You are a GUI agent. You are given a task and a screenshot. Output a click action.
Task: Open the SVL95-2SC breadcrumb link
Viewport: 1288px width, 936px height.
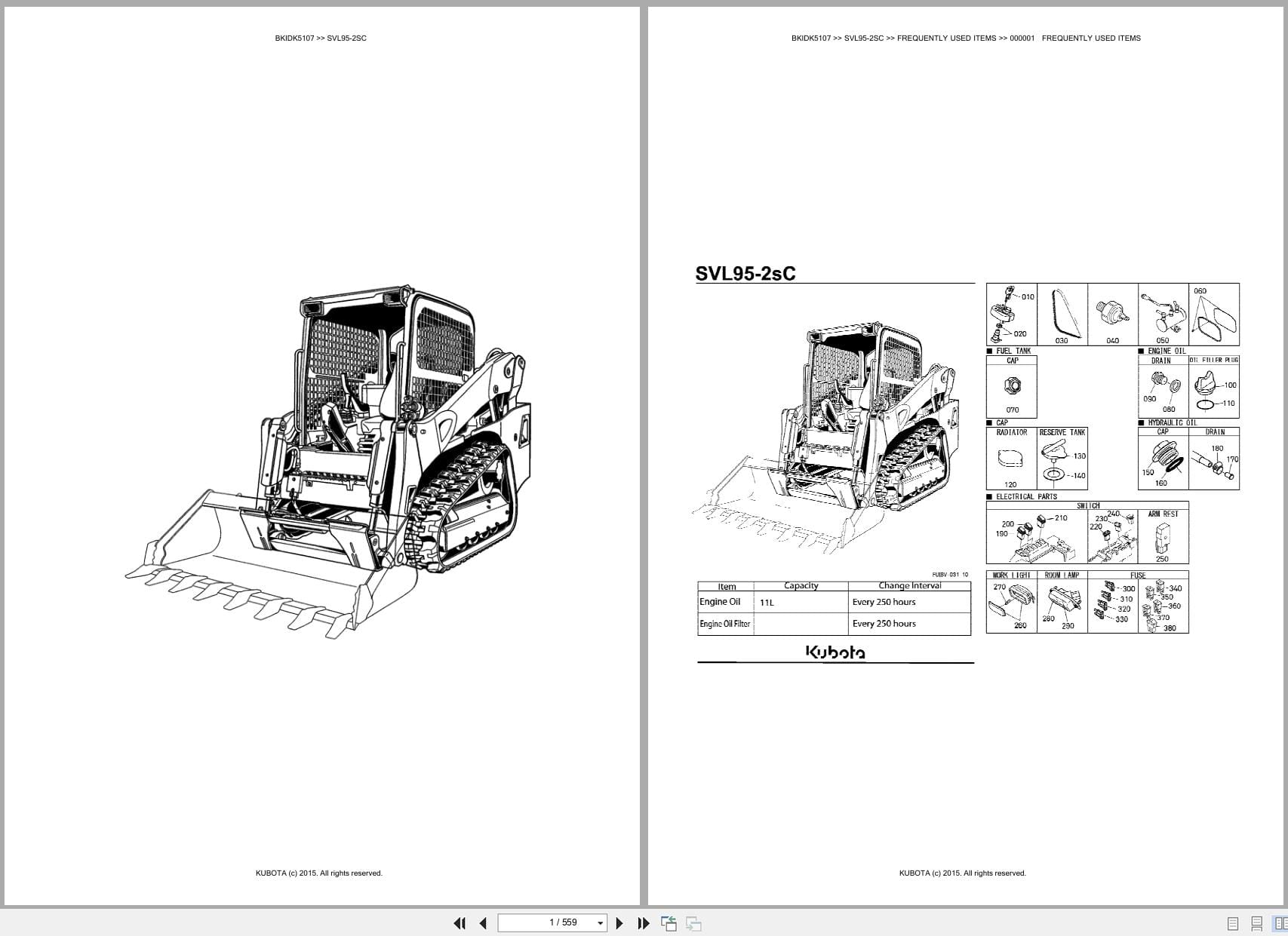[x=863, y=37]
